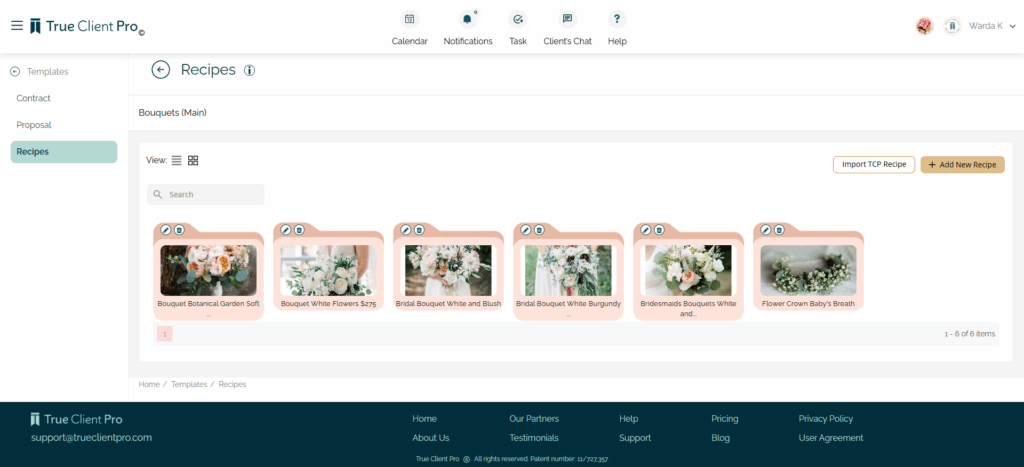Click the info icon next to Recipes
Image resolution: width=1024 pixels, height=467 pixels.
(250, 70)
